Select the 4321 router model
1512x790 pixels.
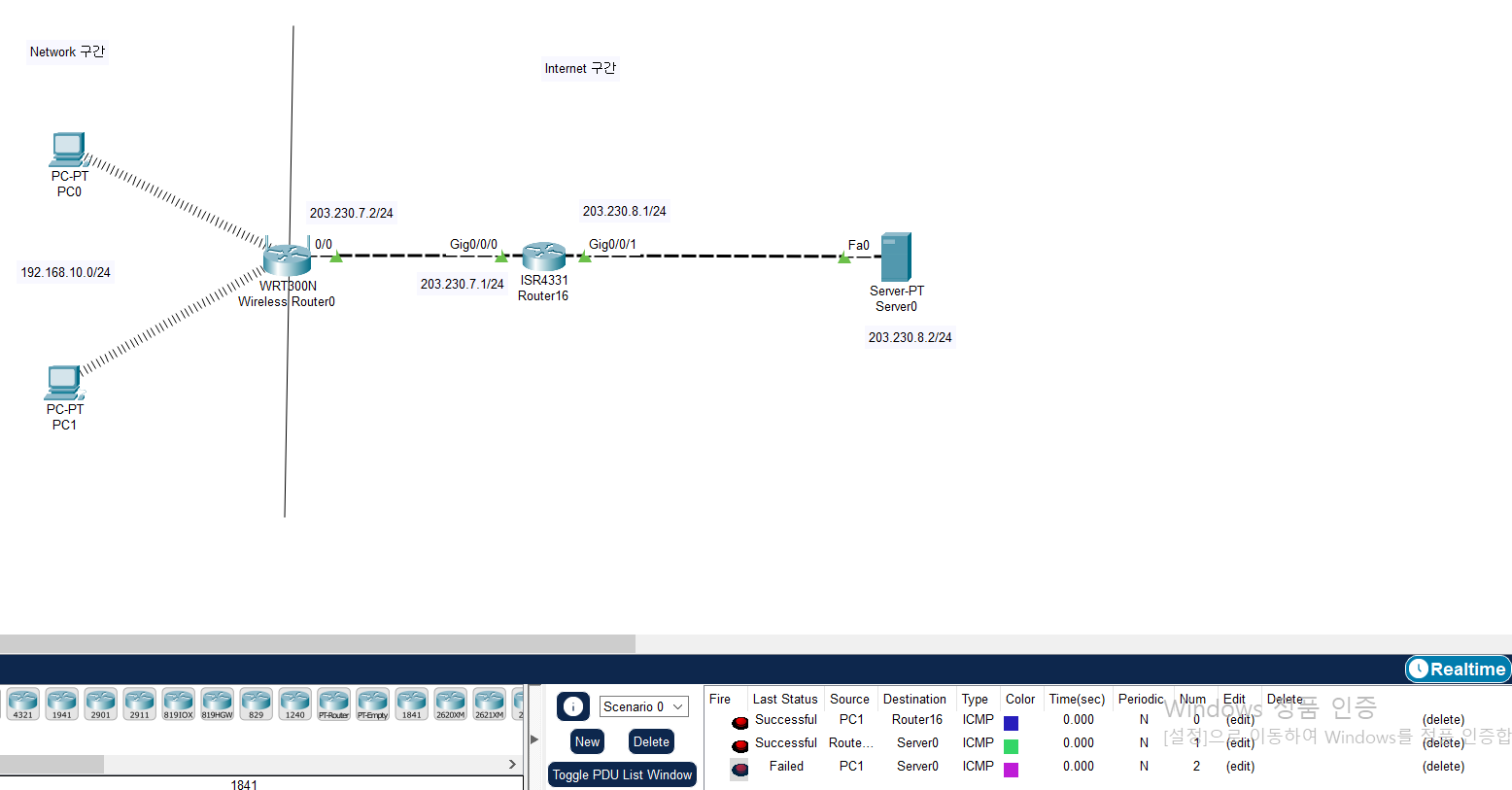coord(22,704)
